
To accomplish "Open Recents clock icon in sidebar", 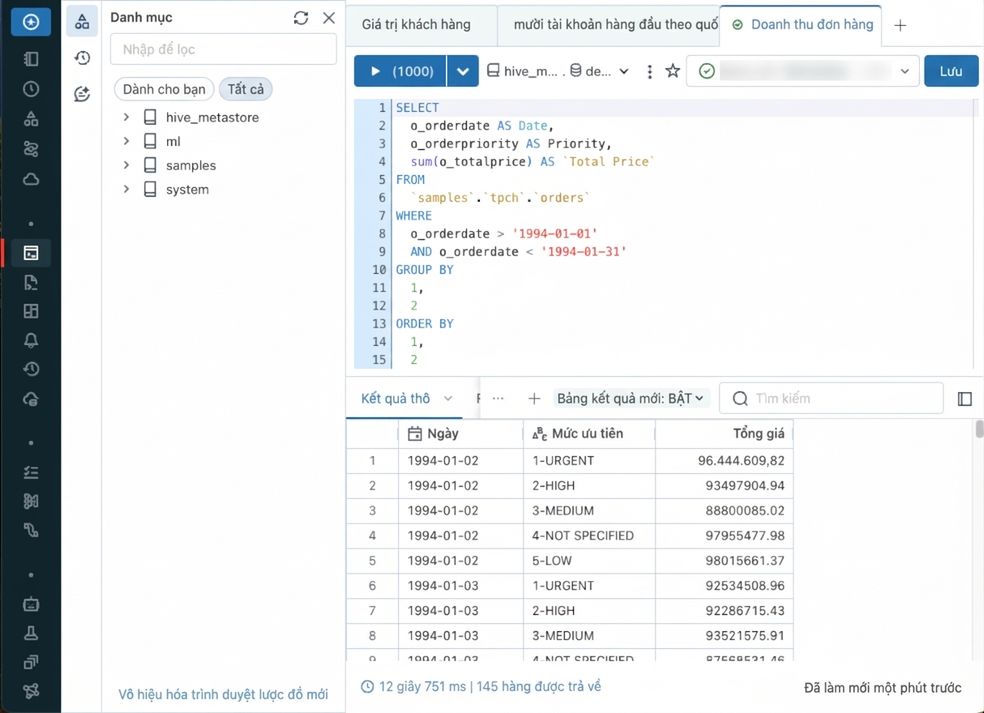I will [x=31, y=89].
